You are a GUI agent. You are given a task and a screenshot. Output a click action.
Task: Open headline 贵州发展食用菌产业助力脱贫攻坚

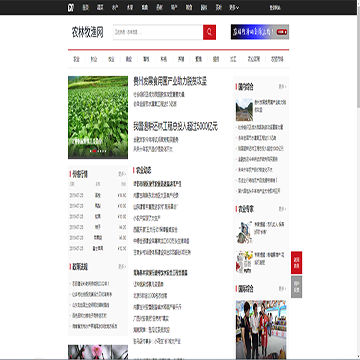pos(170,81)
